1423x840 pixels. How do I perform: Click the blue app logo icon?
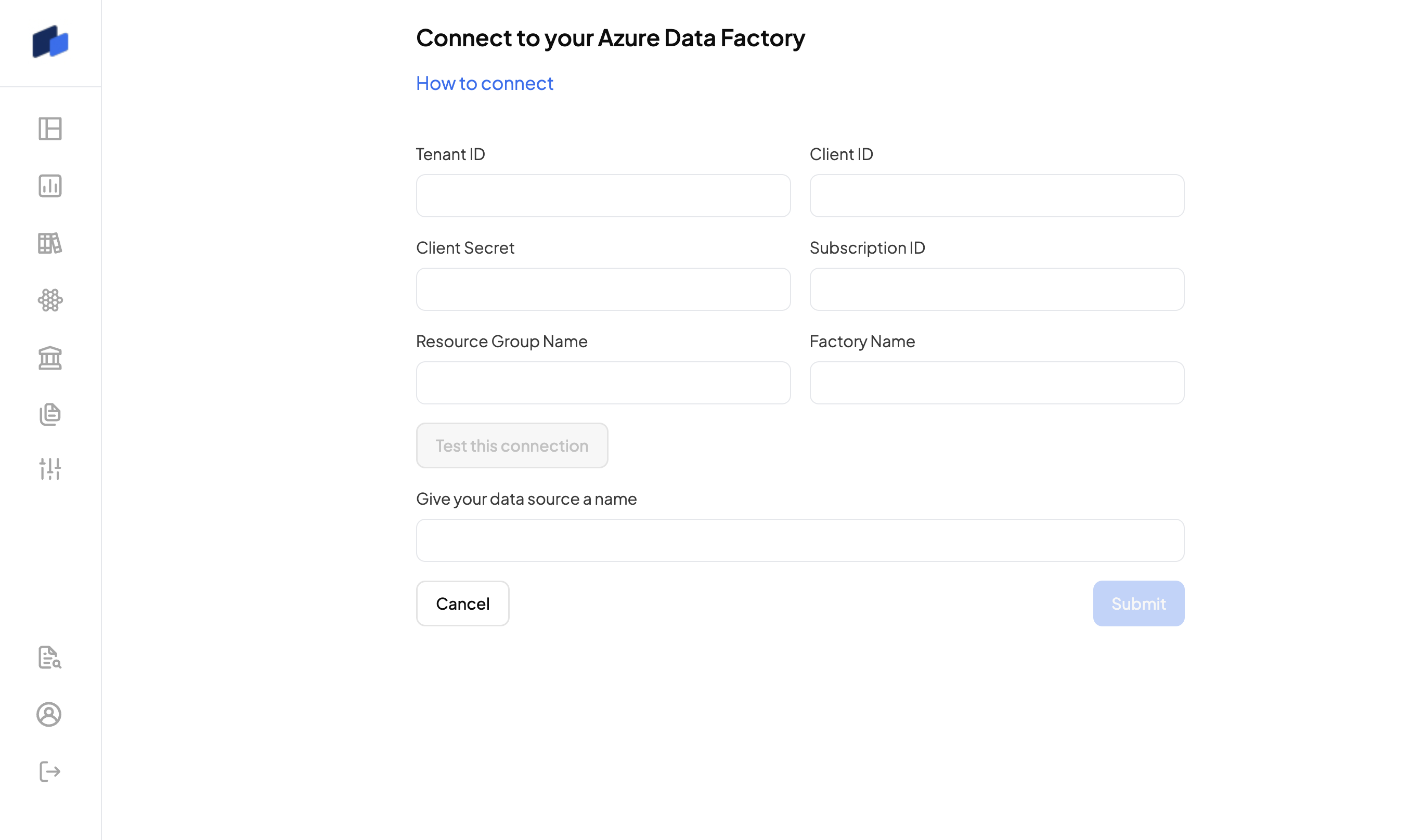50,42
